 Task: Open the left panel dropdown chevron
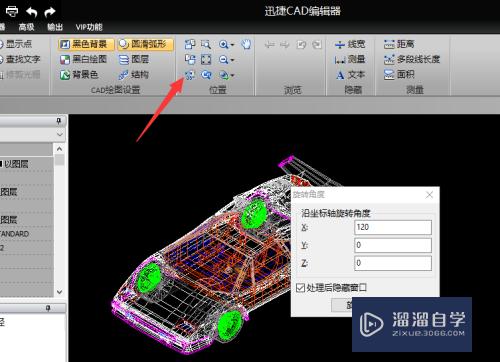(60, 135)
